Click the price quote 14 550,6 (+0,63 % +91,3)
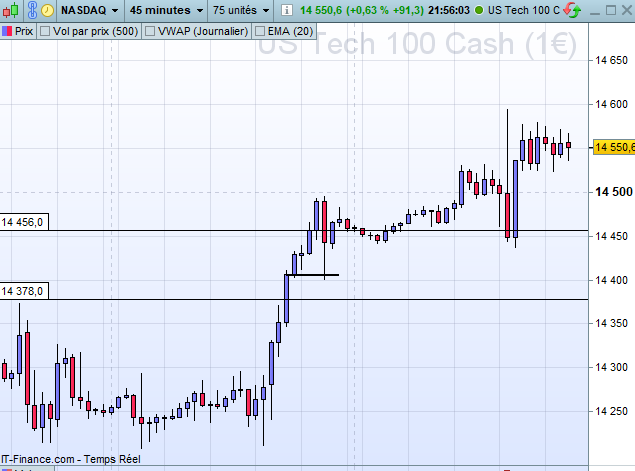 (x=362, y=10)
